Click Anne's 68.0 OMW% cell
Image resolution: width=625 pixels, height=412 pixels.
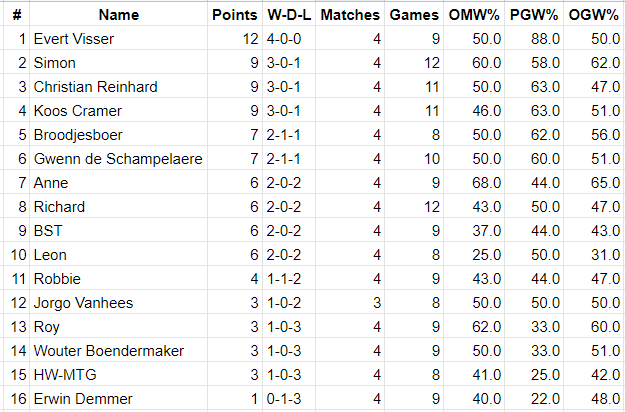[x=474, y=182]
